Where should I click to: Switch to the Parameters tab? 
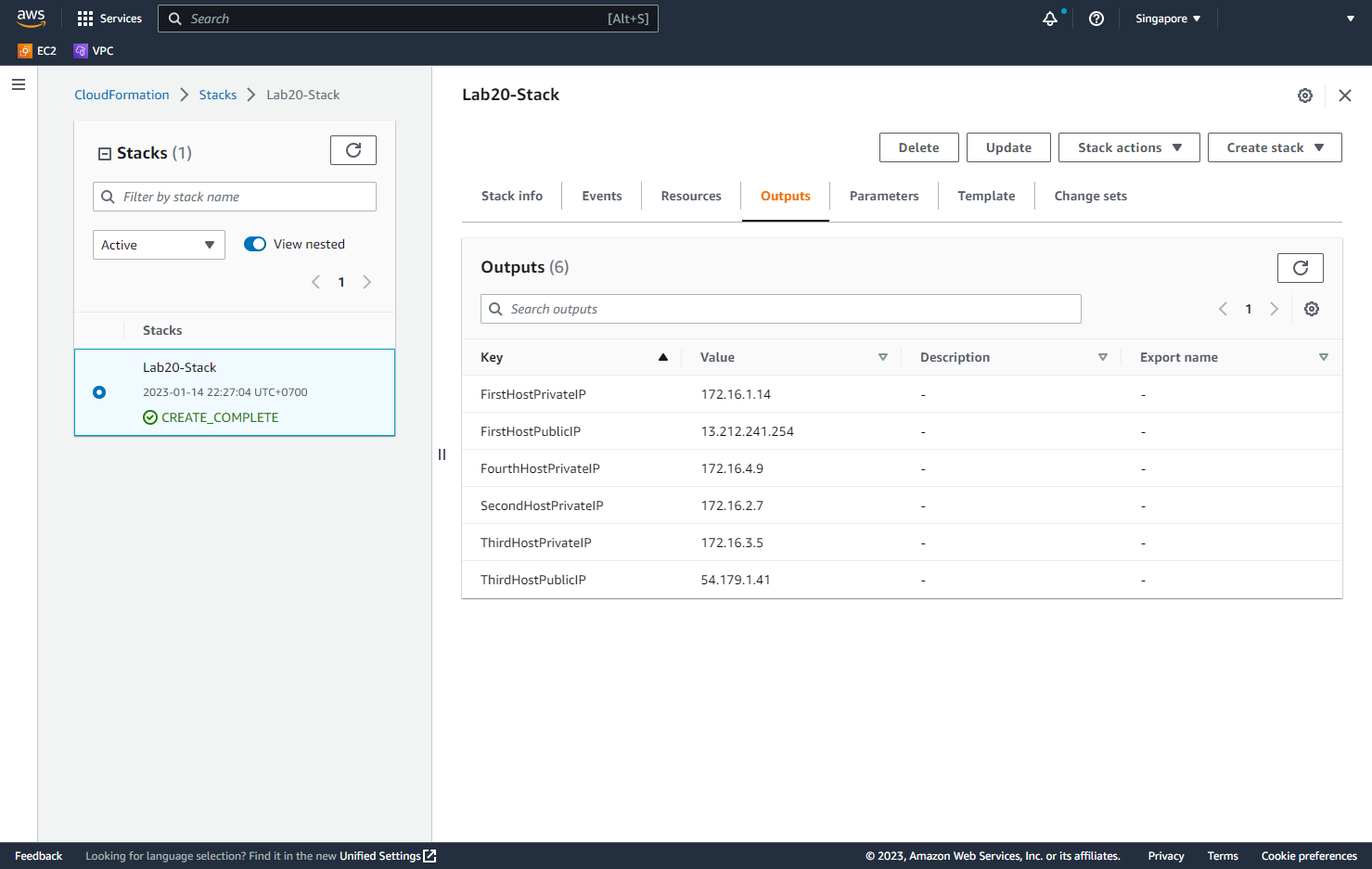coord(884,196)
